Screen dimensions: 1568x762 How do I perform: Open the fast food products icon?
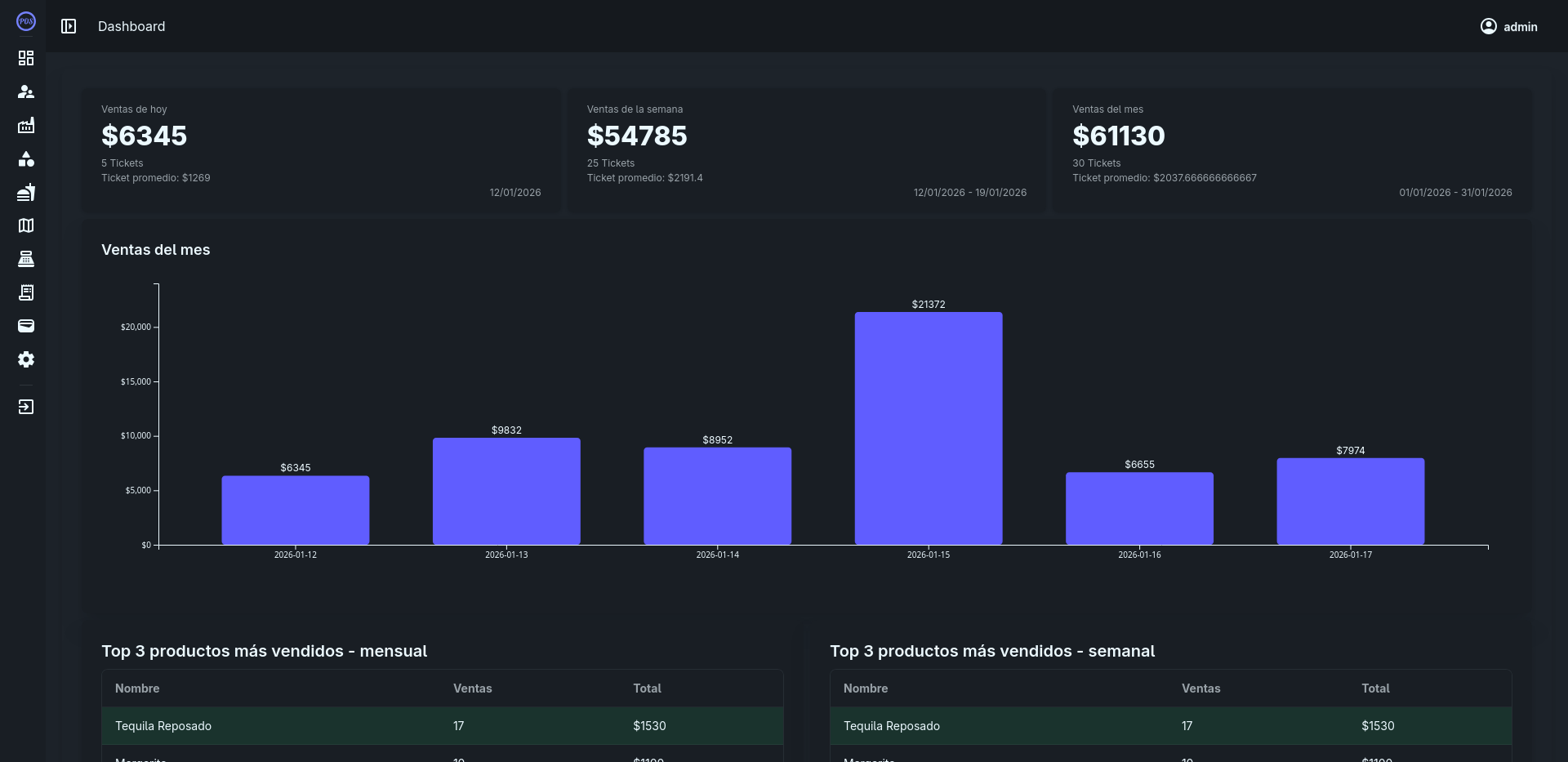[26, 192]
